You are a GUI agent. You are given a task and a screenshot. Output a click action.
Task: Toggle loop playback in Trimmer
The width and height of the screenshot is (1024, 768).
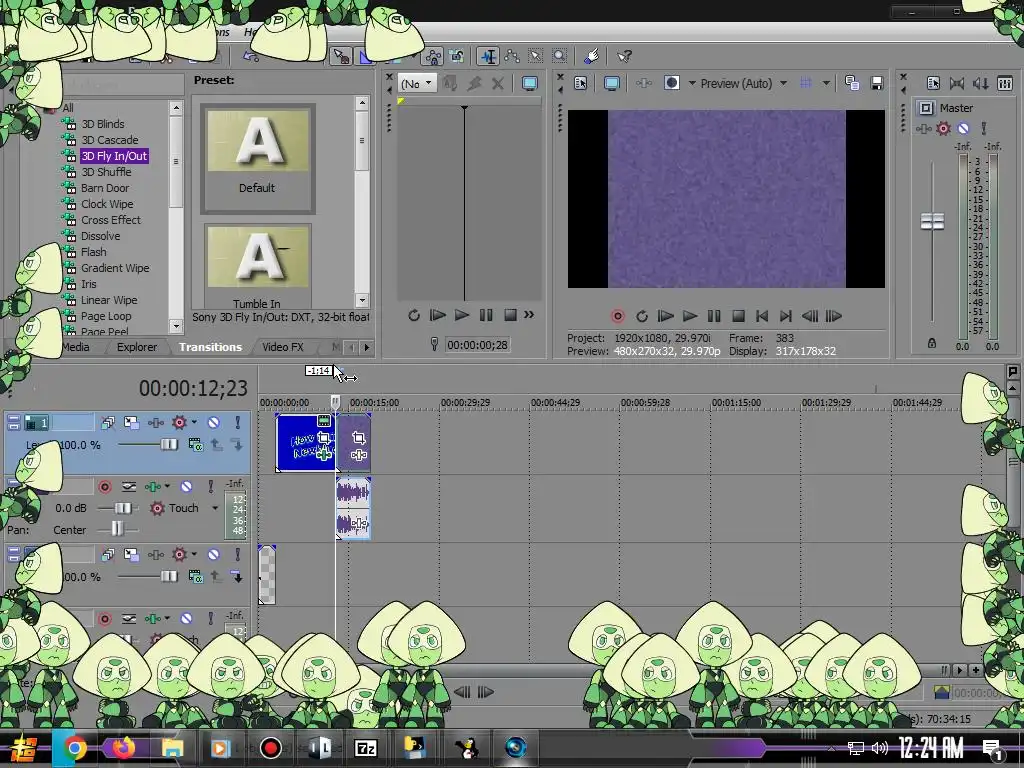(413, 315)
